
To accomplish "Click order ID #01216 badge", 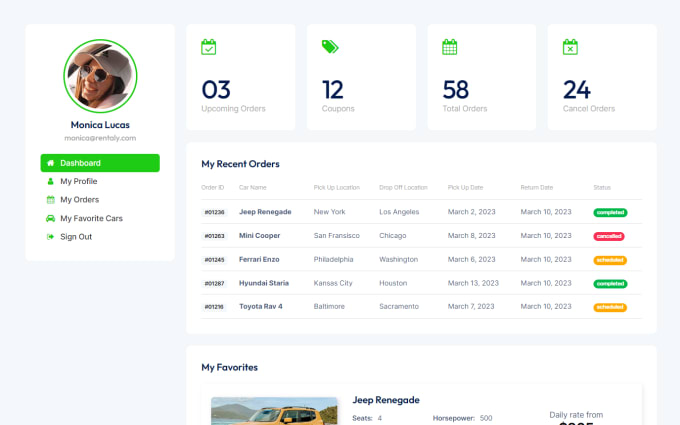I will [215, 307].
